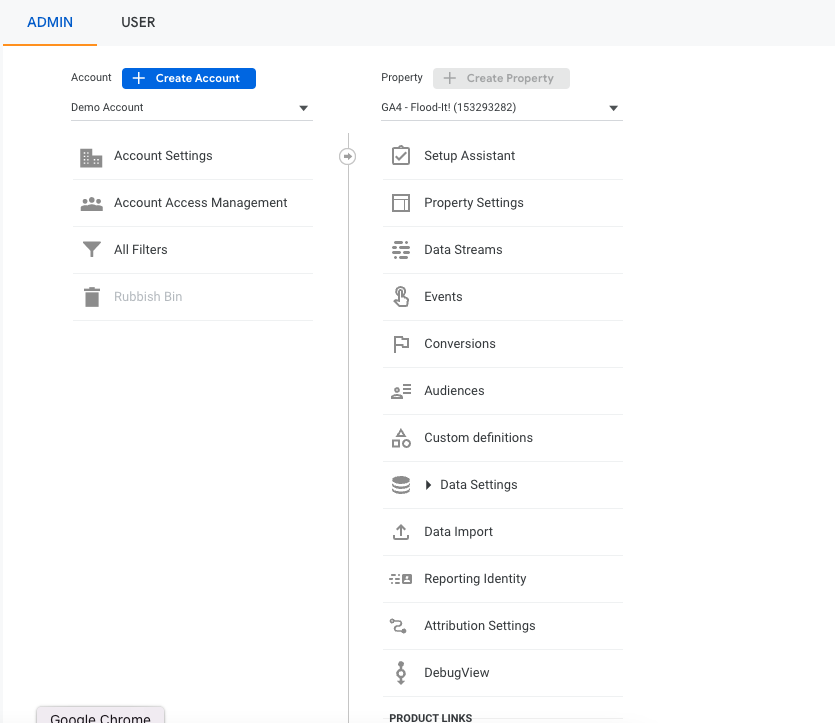Click the All Filters funnel icon
Image resolution: width=835 pixels, height=723 pixels.
[92, 249]
